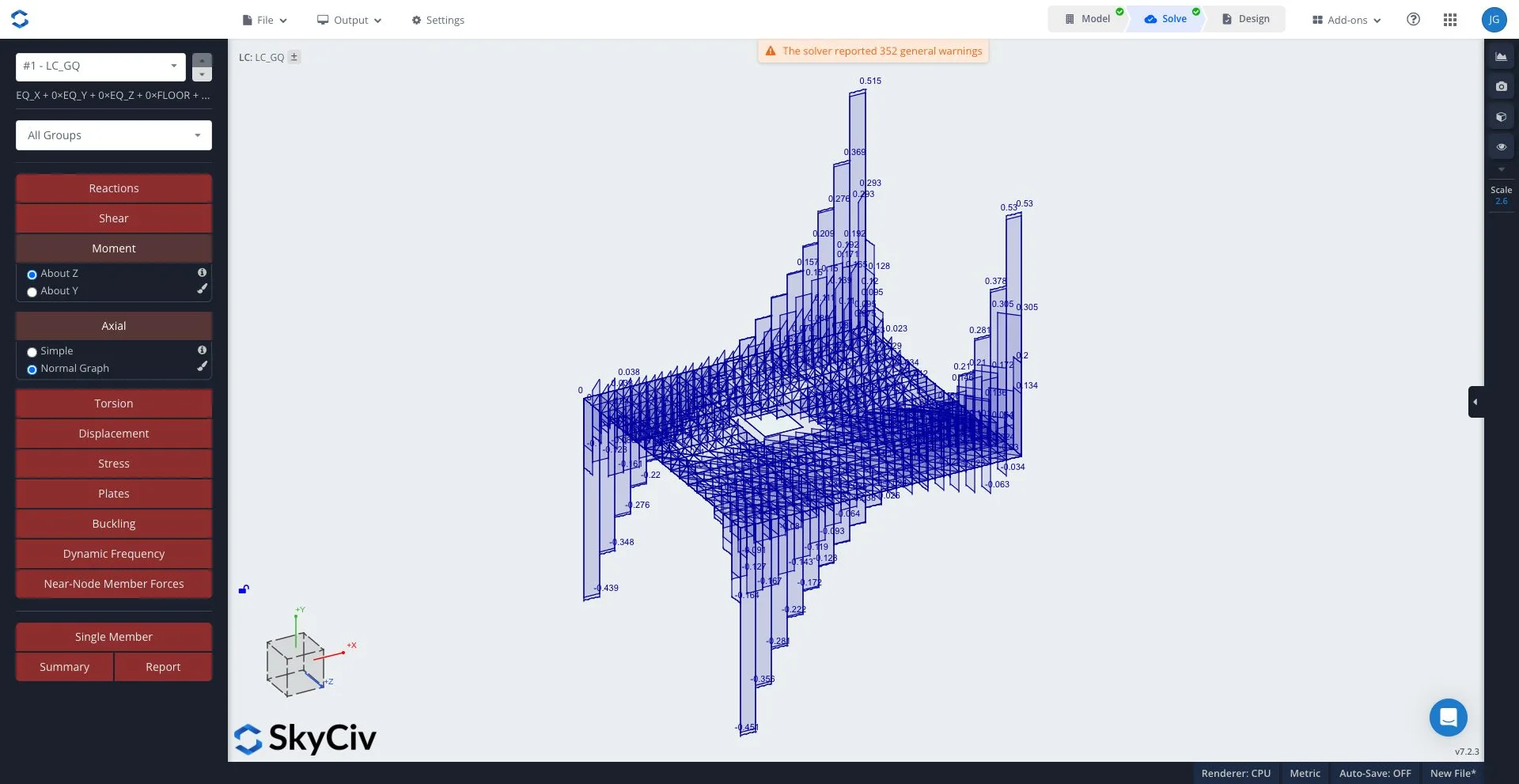Click the paintbrush icon in Moment section
The image size is (1519, 784).
[x=203, y=290]
